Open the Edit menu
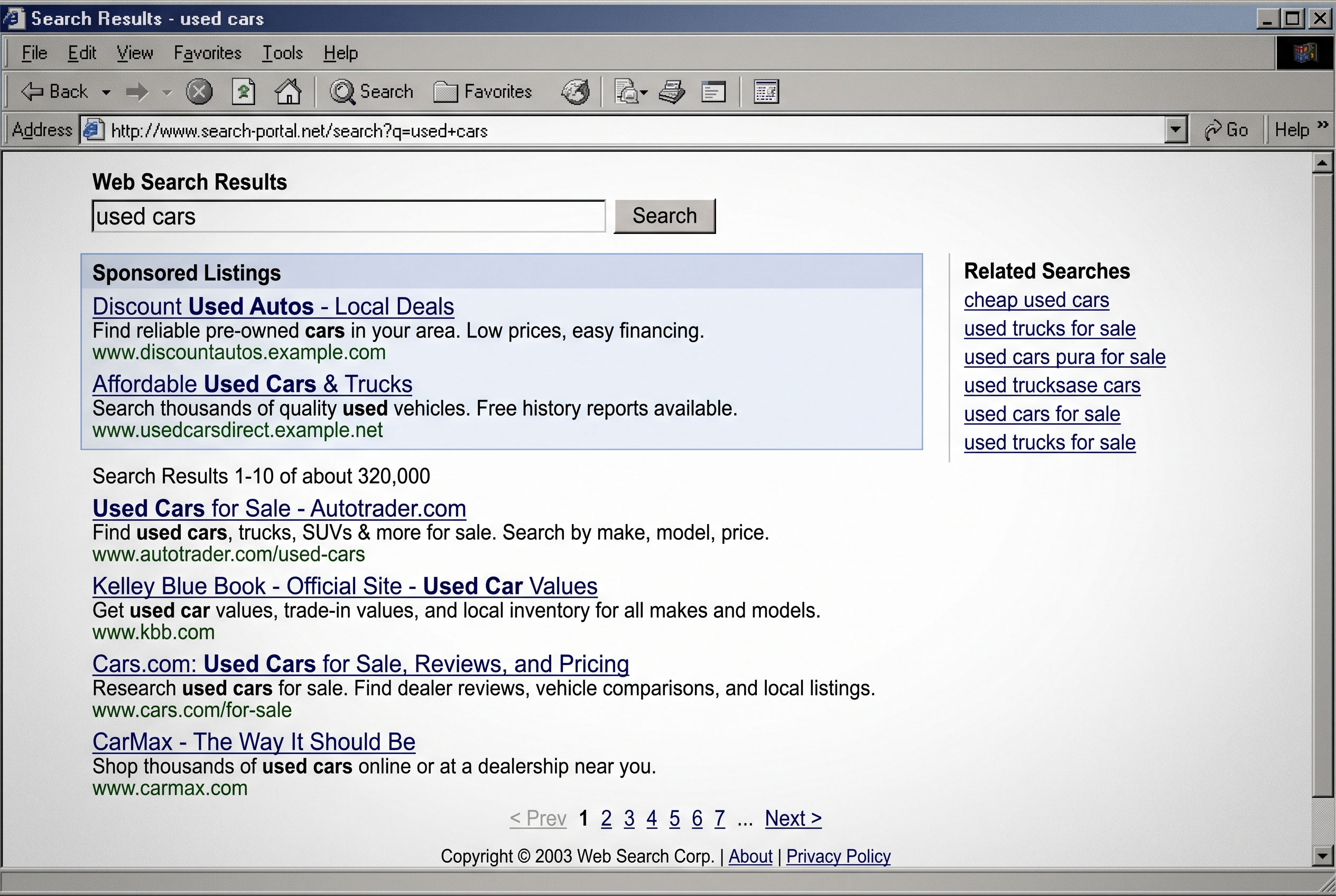This screenshot has height=896, width=1336. (82, 53)
